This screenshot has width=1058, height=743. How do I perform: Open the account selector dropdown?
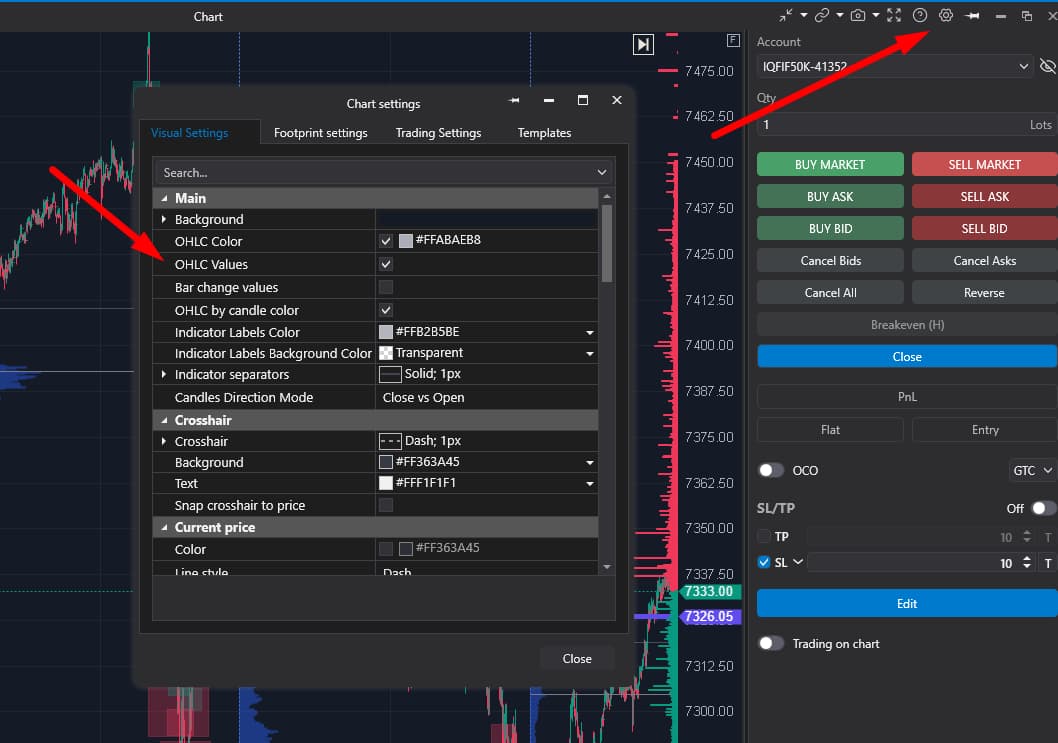(x=895, y=66)
